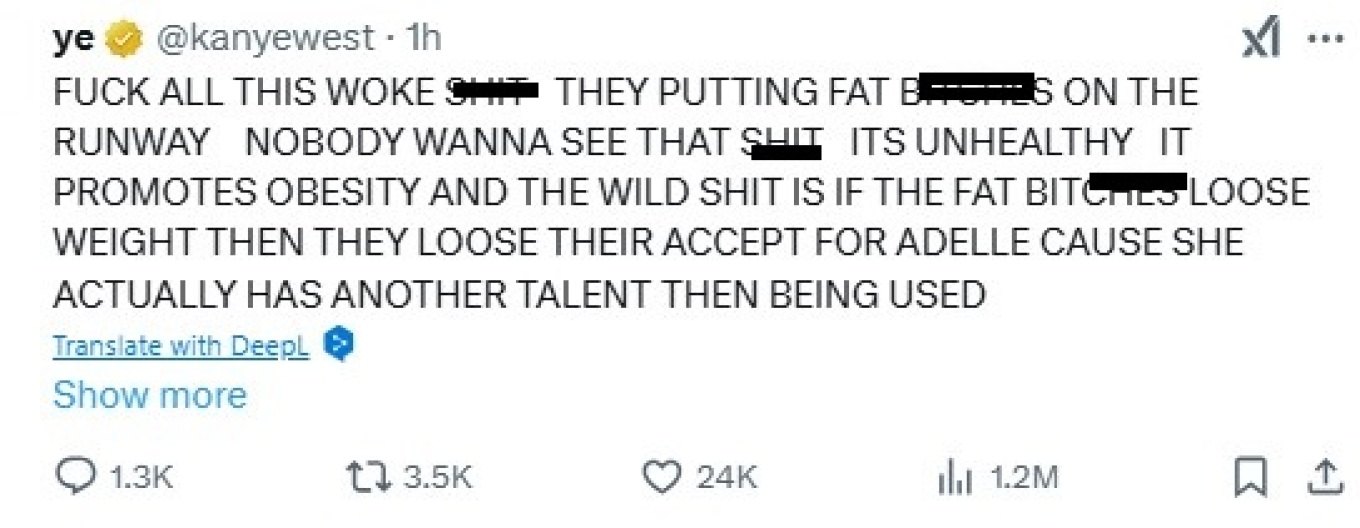Click the 24K likes count
The width and height of the screenshot is (1360, 528).
click(x=728, y=478)
